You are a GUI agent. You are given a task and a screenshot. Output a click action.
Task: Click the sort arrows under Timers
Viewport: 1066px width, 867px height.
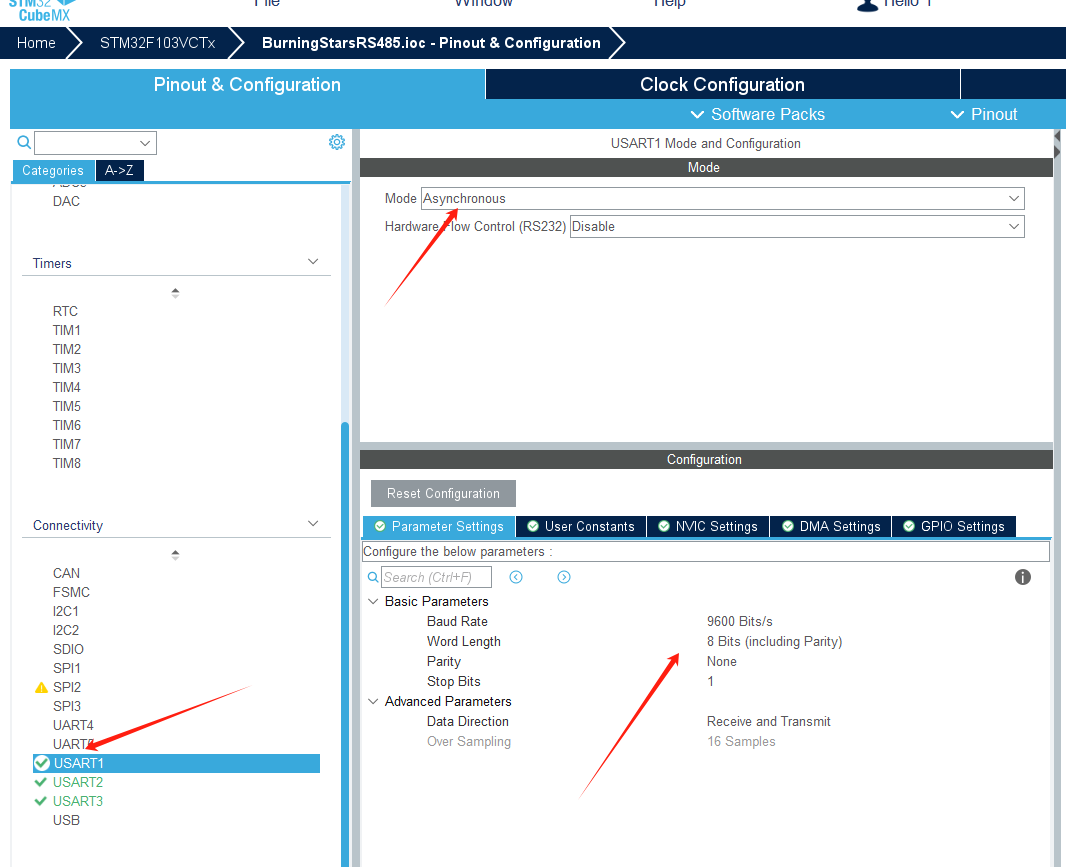(175, 293)
